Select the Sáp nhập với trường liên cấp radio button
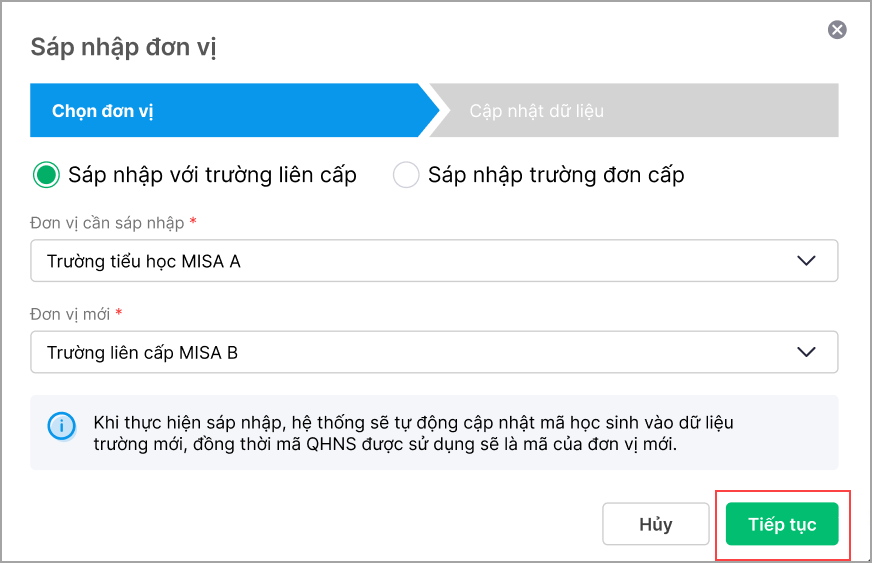 pos(46,175)
